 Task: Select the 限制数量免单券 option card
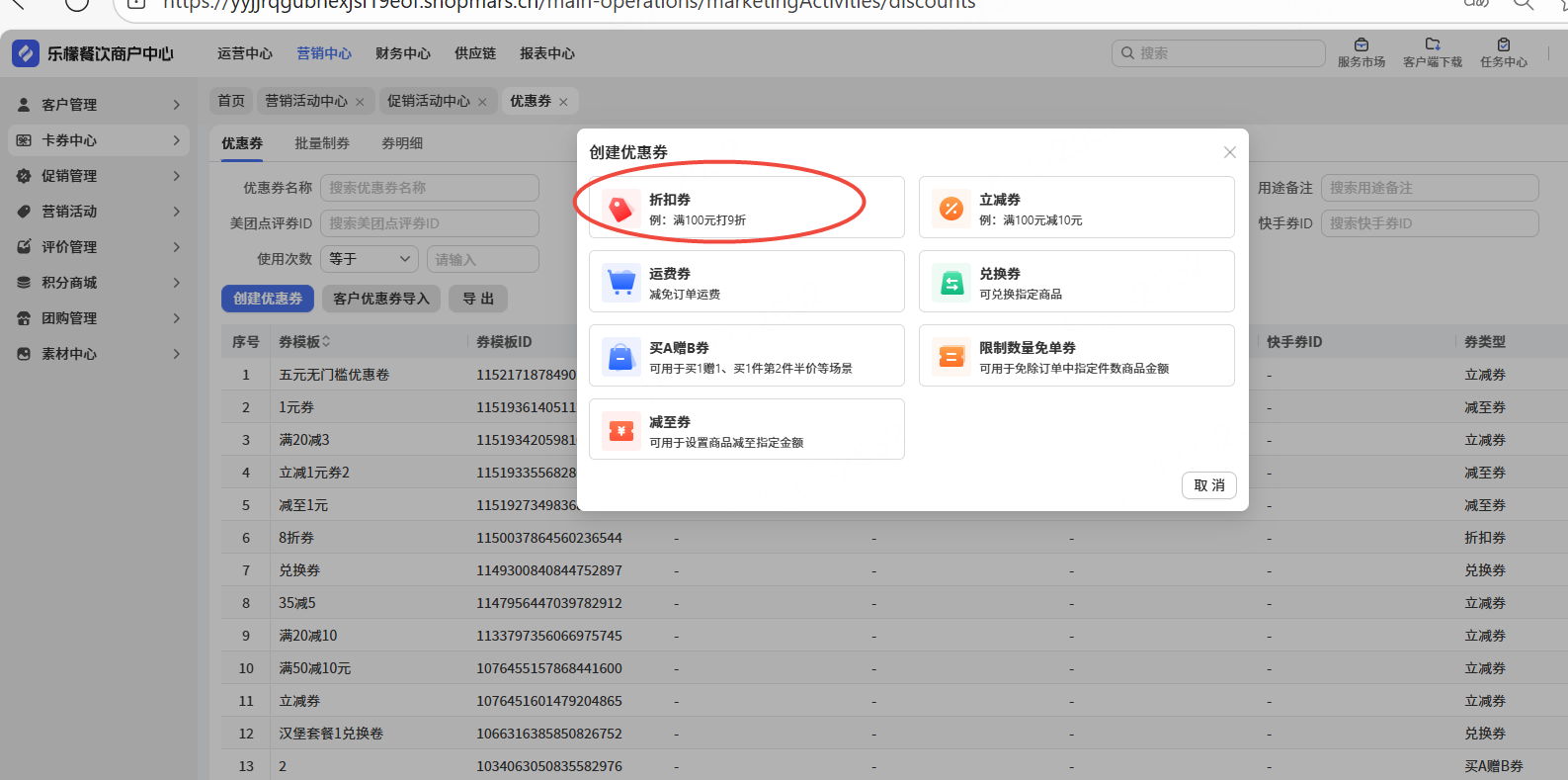(1077, 356)
